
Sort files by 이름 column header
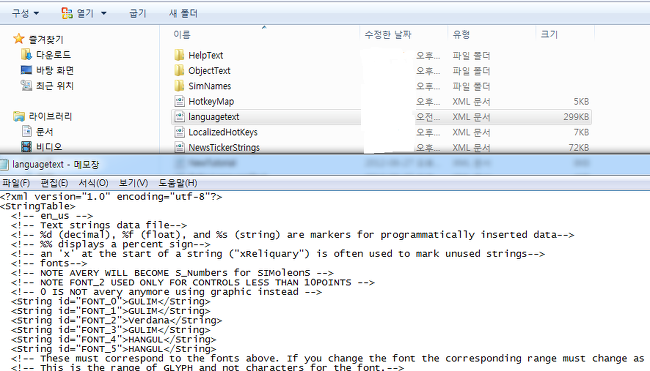(182, 34)
